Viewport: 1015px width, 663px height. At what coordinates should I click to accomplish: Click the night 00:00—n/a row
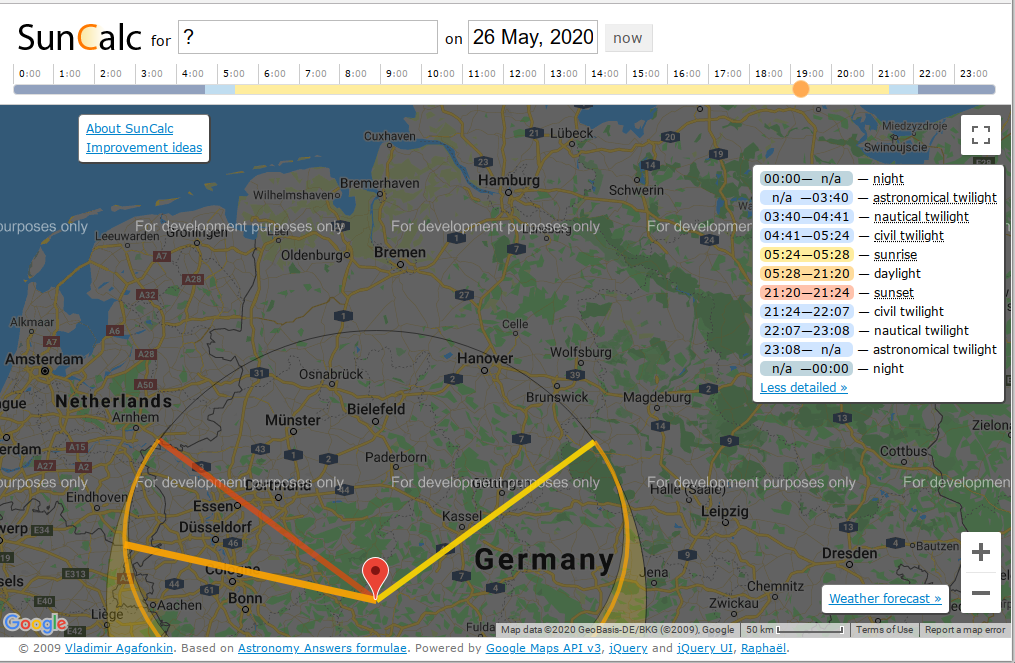pyautogui.click(x=832, y=179)
